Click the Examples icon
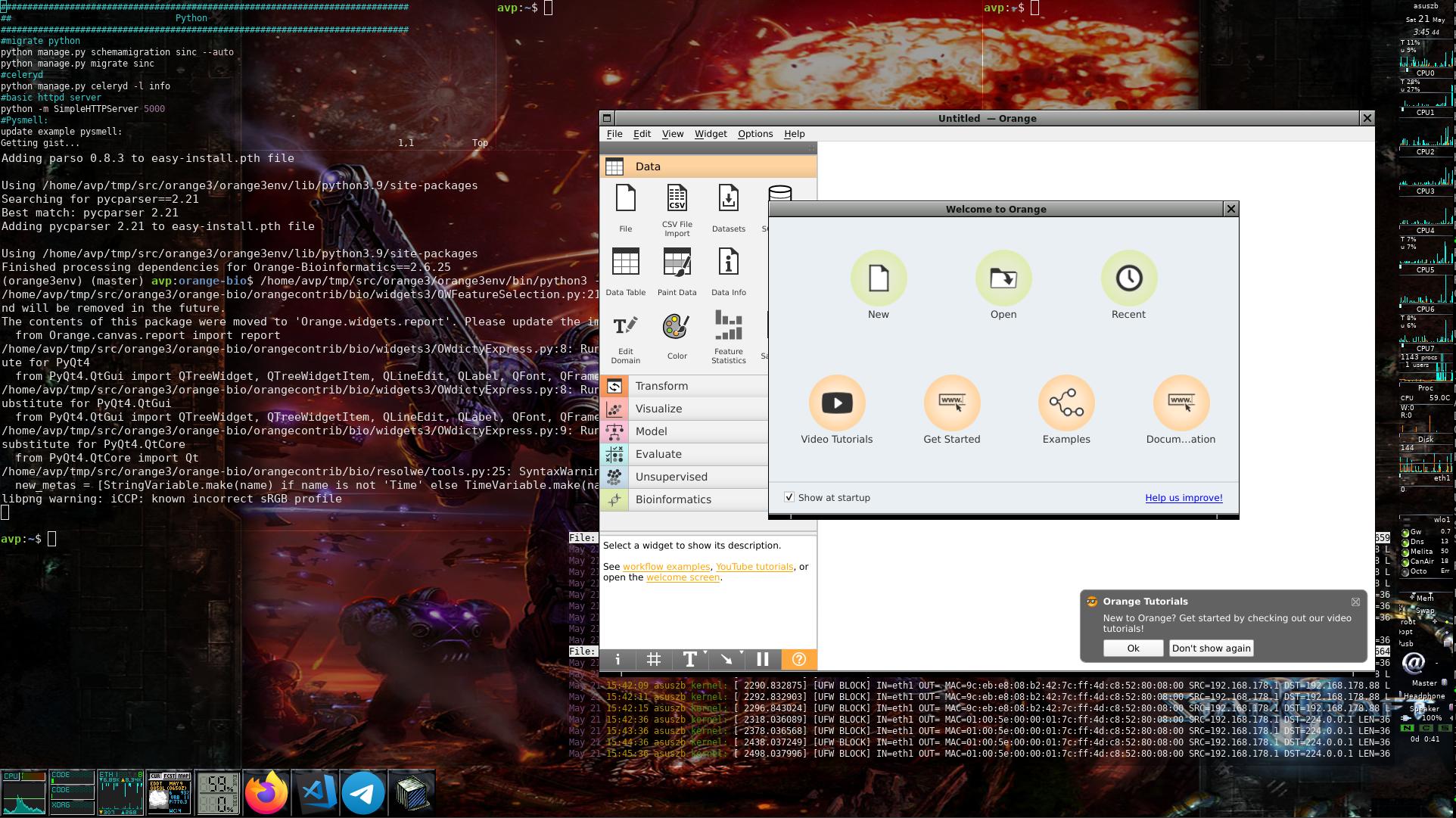The width and height of the screenshot is (1456, 818). click(1066, 403)
